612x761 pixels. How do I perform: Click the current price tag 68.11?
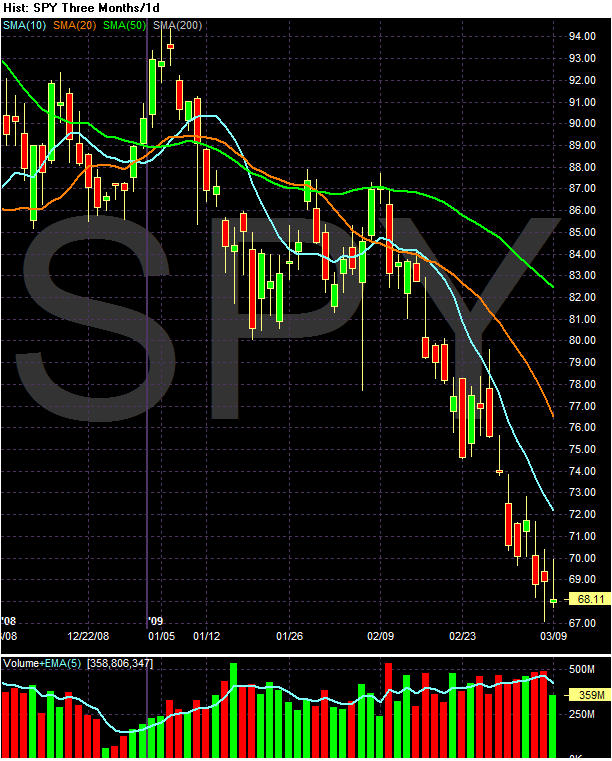[x=590, y=599]
